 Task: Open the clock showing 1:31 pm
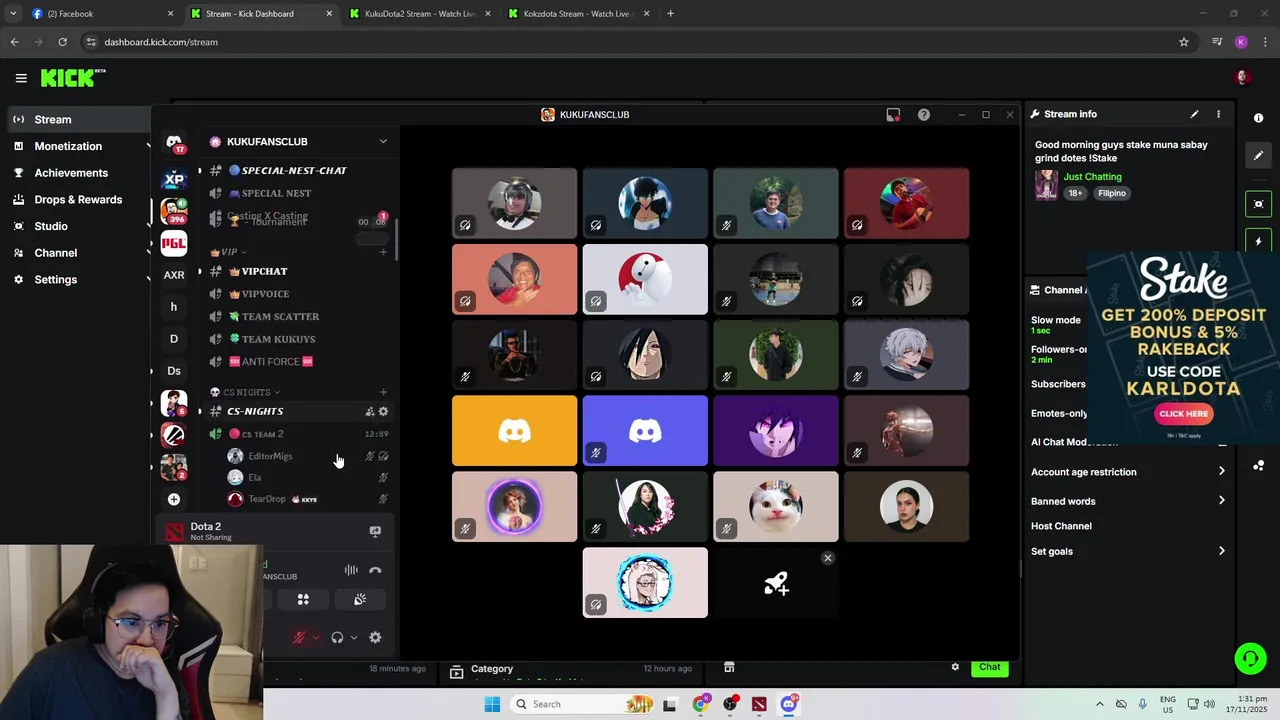coord(1245,704)
